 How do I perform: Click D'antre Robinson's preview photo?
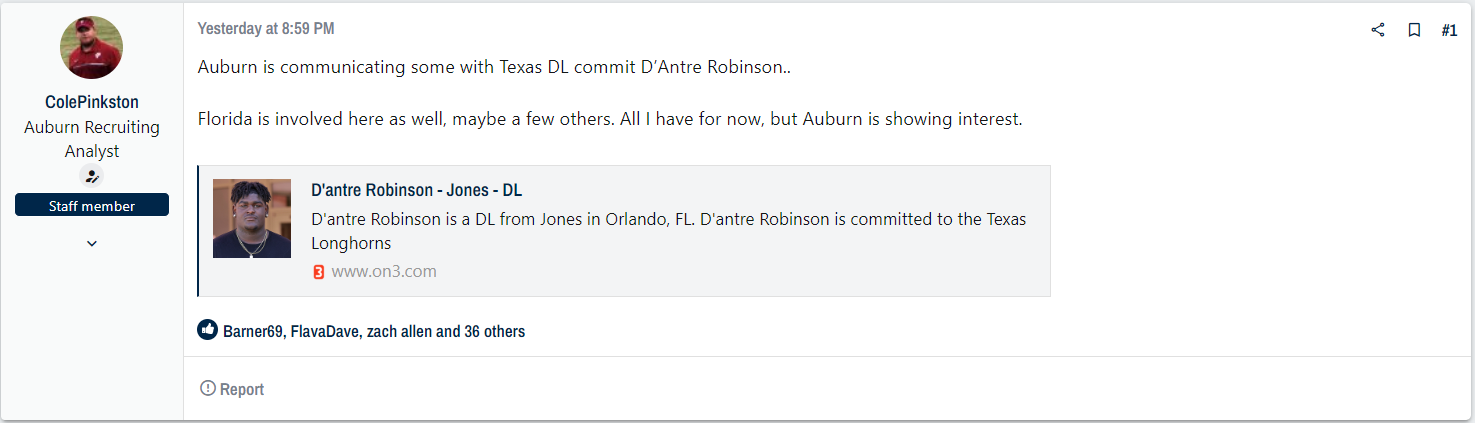252,219
